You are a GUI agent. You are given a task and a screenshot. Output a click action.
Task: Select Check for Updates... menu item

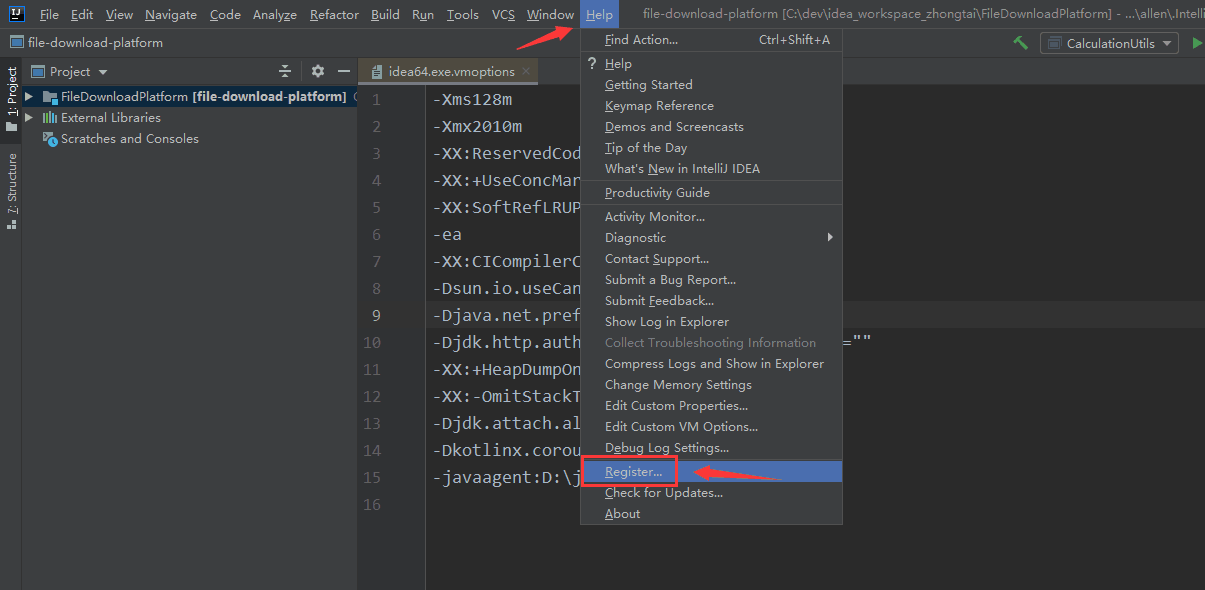click(x=711, y=493)
